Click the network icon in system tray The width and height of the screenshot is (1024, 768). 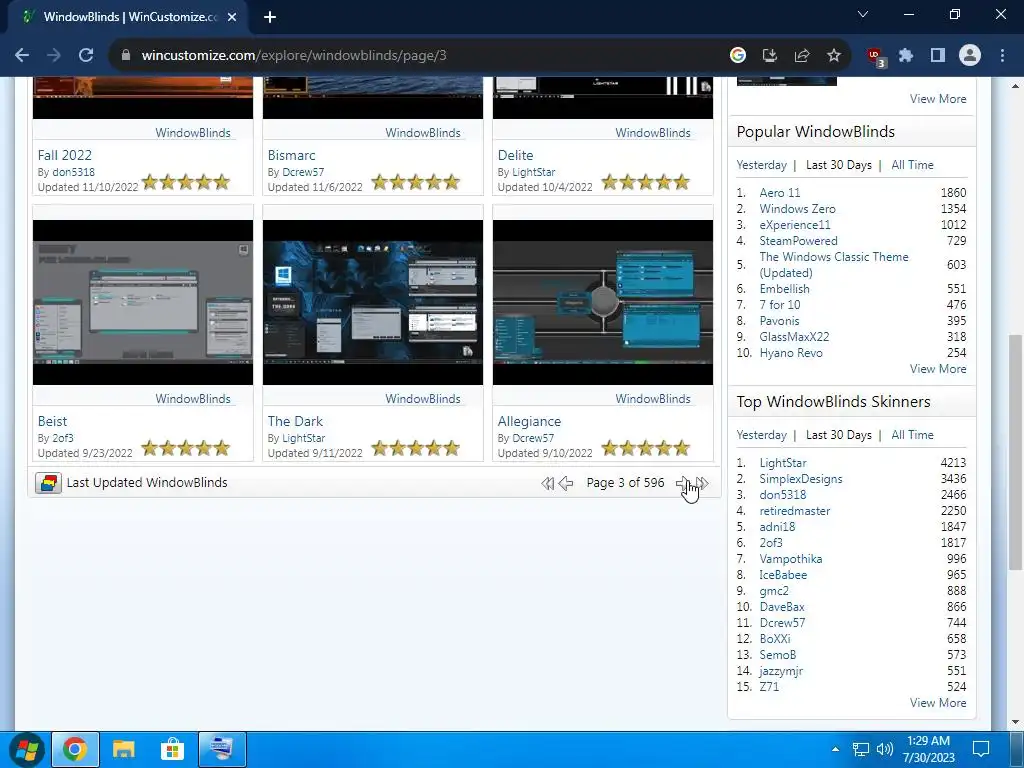coord(861,749)
